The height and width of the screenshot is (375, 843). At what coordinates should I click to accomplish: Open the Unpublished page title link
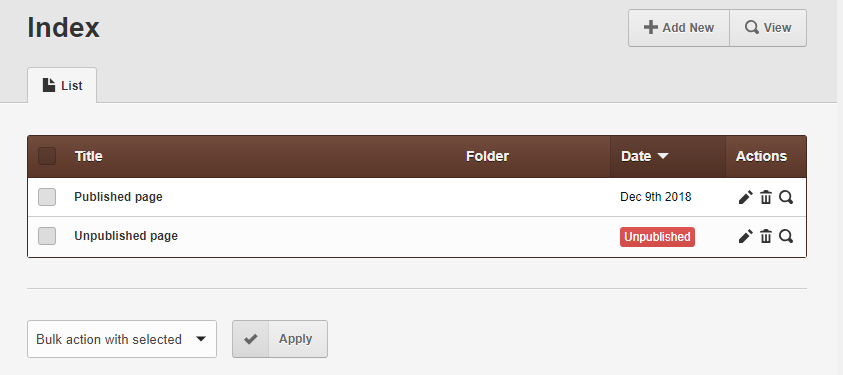point(126,236)
